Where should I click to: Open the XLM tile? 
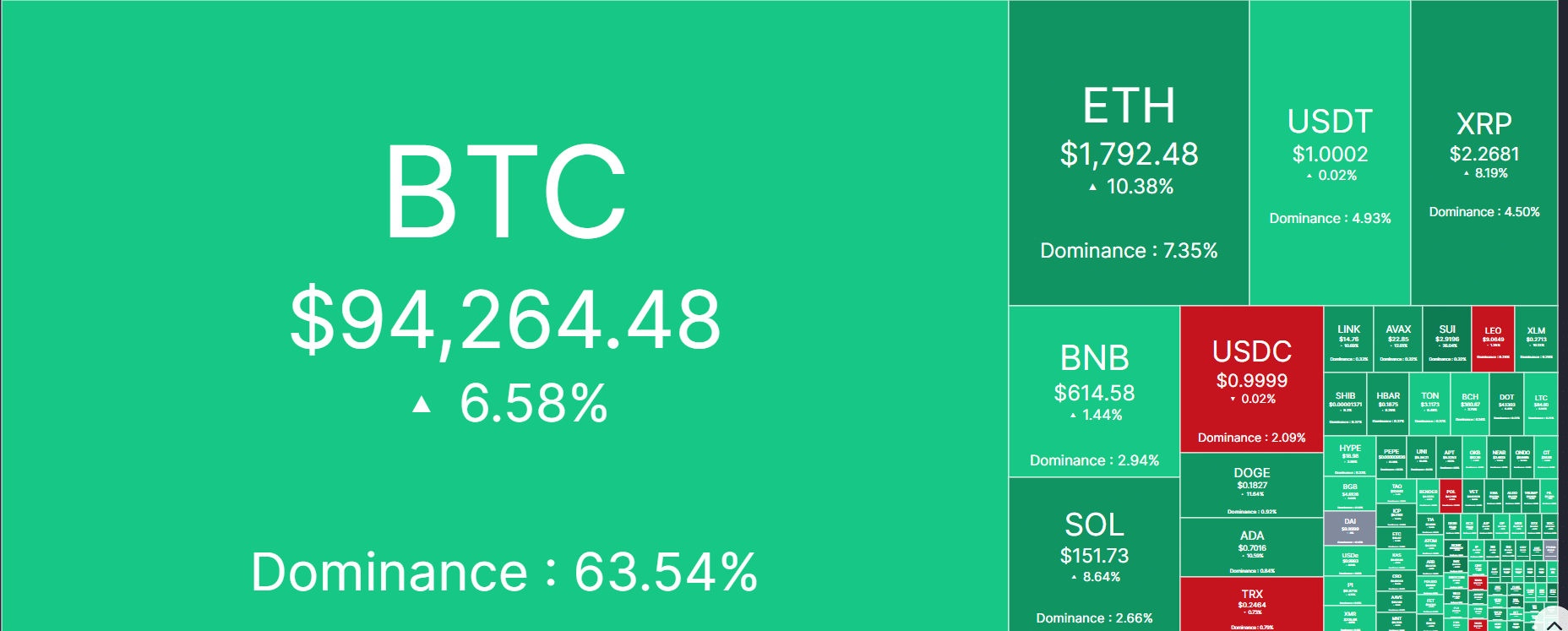point(1536,339)
